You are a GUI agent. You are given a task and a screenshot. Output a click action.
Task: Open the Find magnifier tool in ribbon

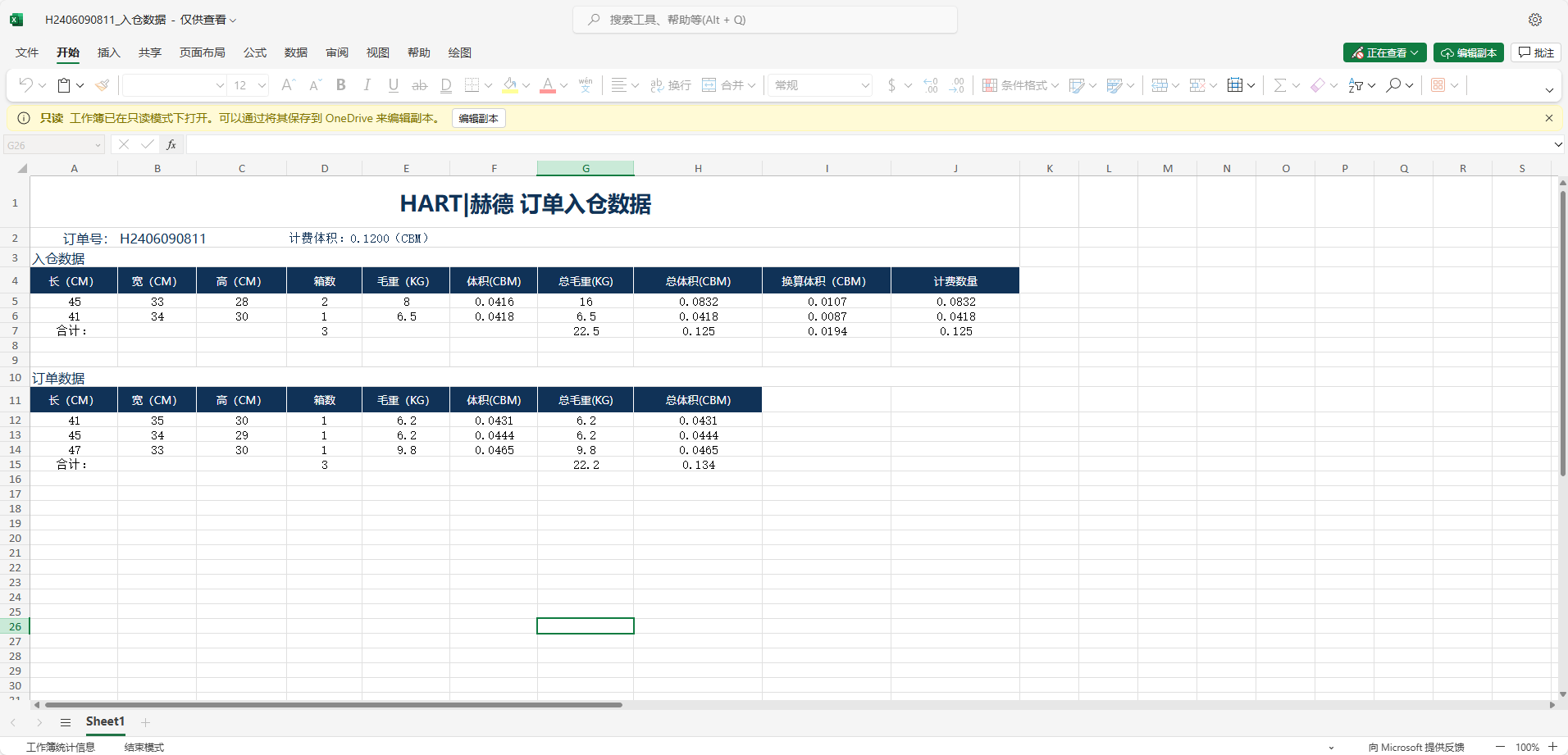(x=1393, y=85)
